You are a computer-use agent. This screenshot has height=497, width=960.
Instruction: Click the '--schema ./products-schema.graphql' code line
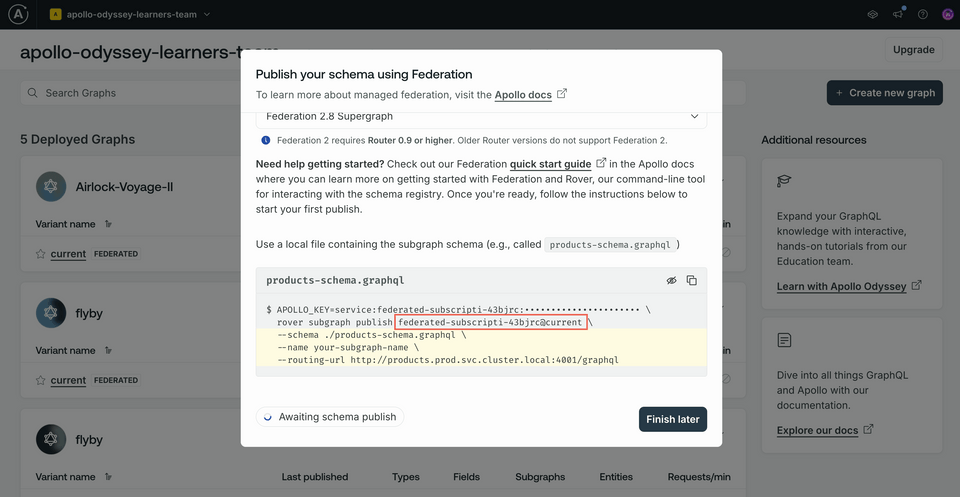(x=372, y=335)
